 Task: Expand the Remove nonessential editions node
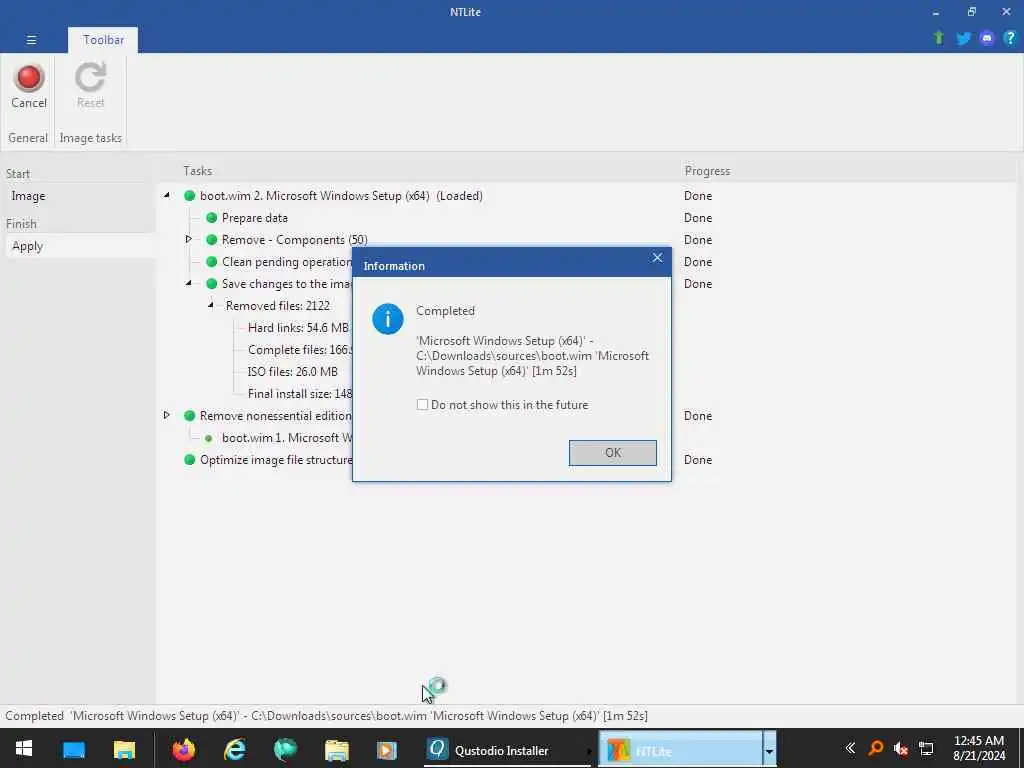[167, 415]
